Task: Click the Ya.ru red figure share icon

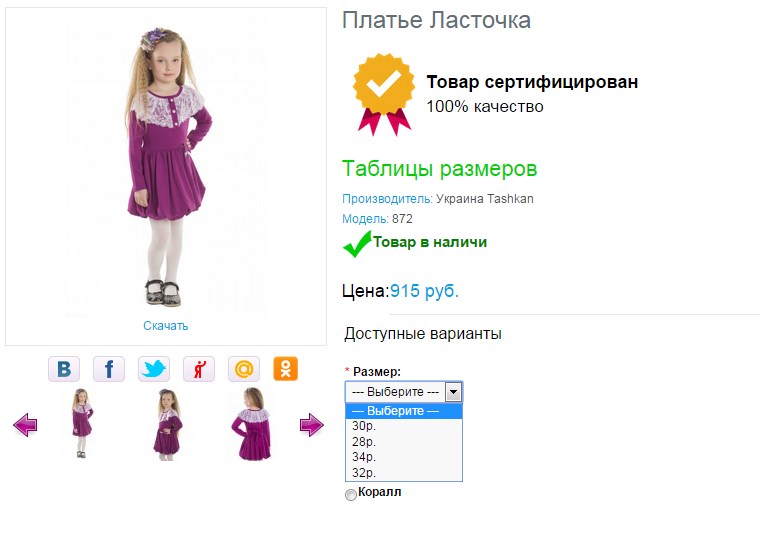Action: (x=199, y=369)
